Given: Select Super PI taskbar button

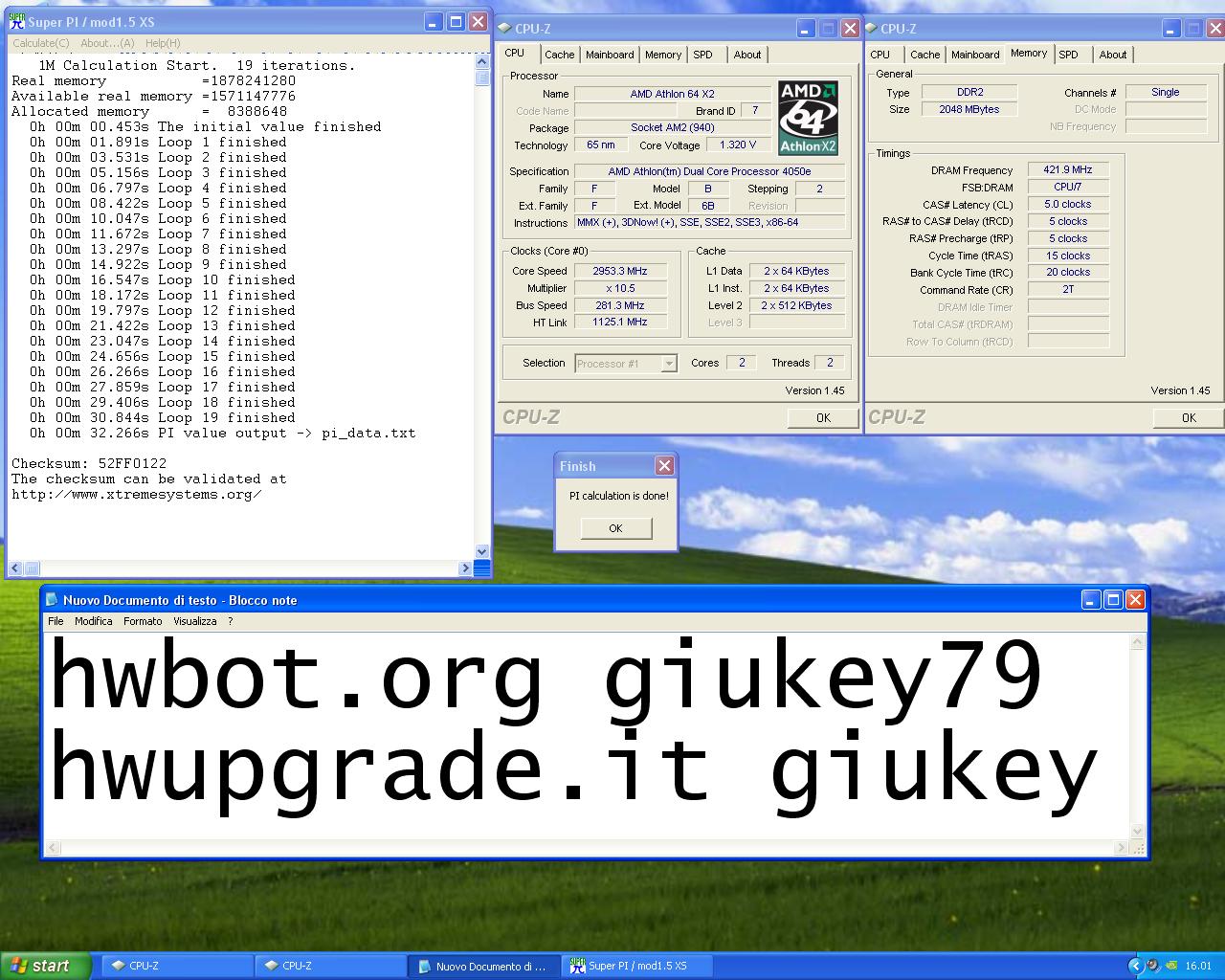Looking at the screenshot, I should (x=636, y=966).
